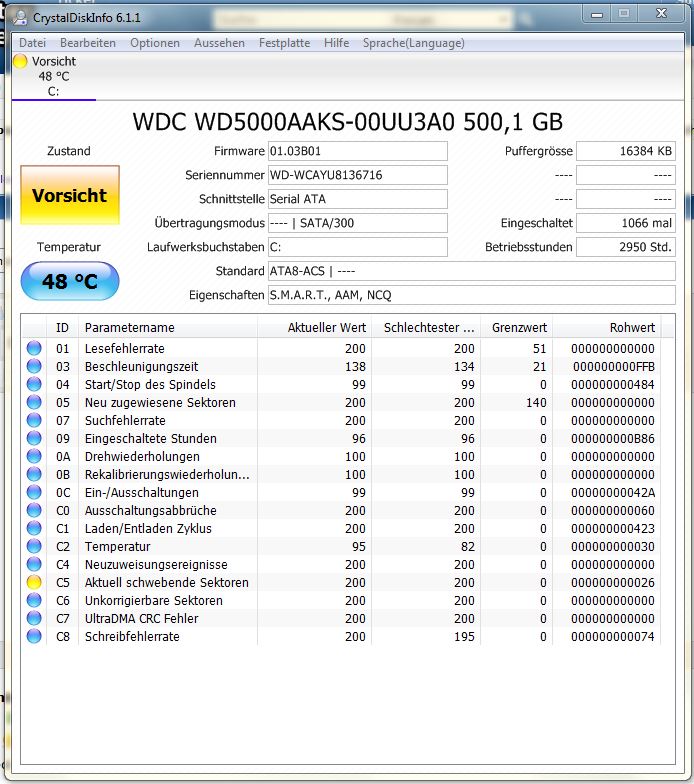Click threshold value 140 for Neu zugewiesene Sektoren
The image size is (694, 784).
pyautogui.click(x=536, y=402)
